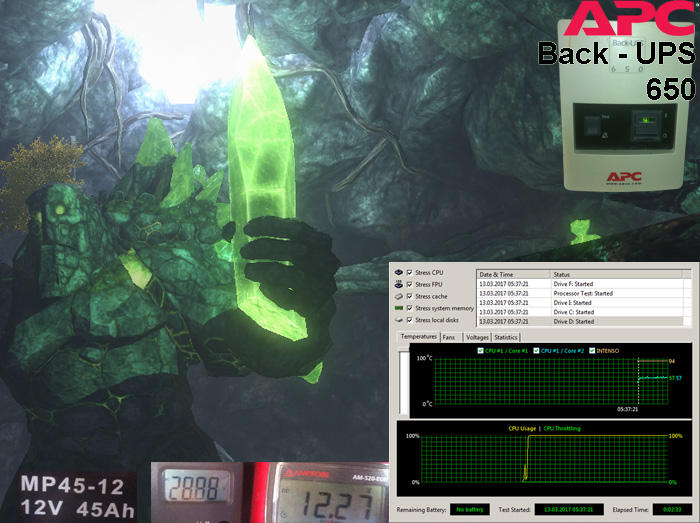Click the 05:37:21 time marker on temperature graph

click(627, 409)
